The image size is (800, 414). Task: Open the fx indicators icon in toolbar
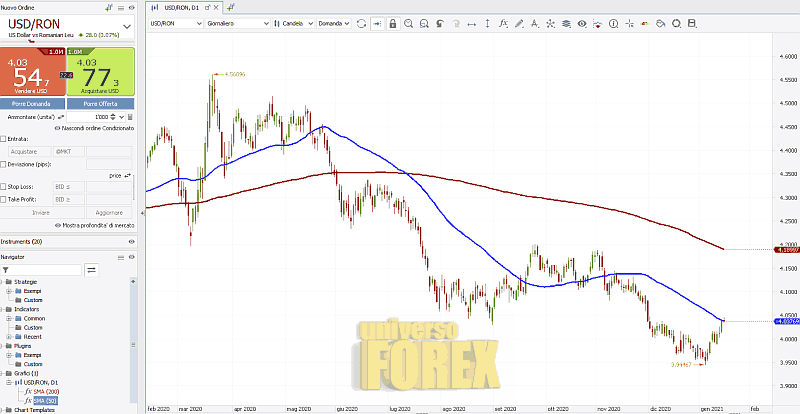pyautogui.click(x=503, y=23)
